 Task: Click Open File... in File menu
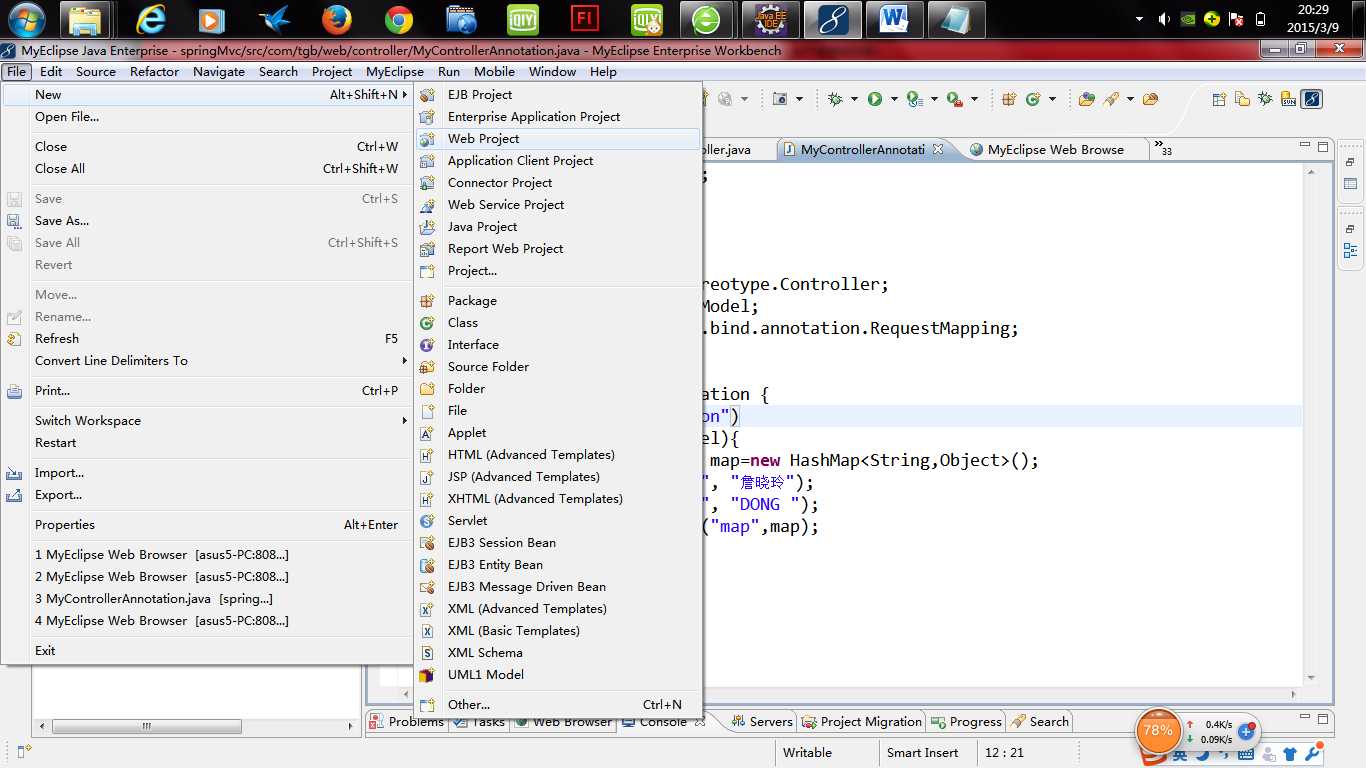209,117
